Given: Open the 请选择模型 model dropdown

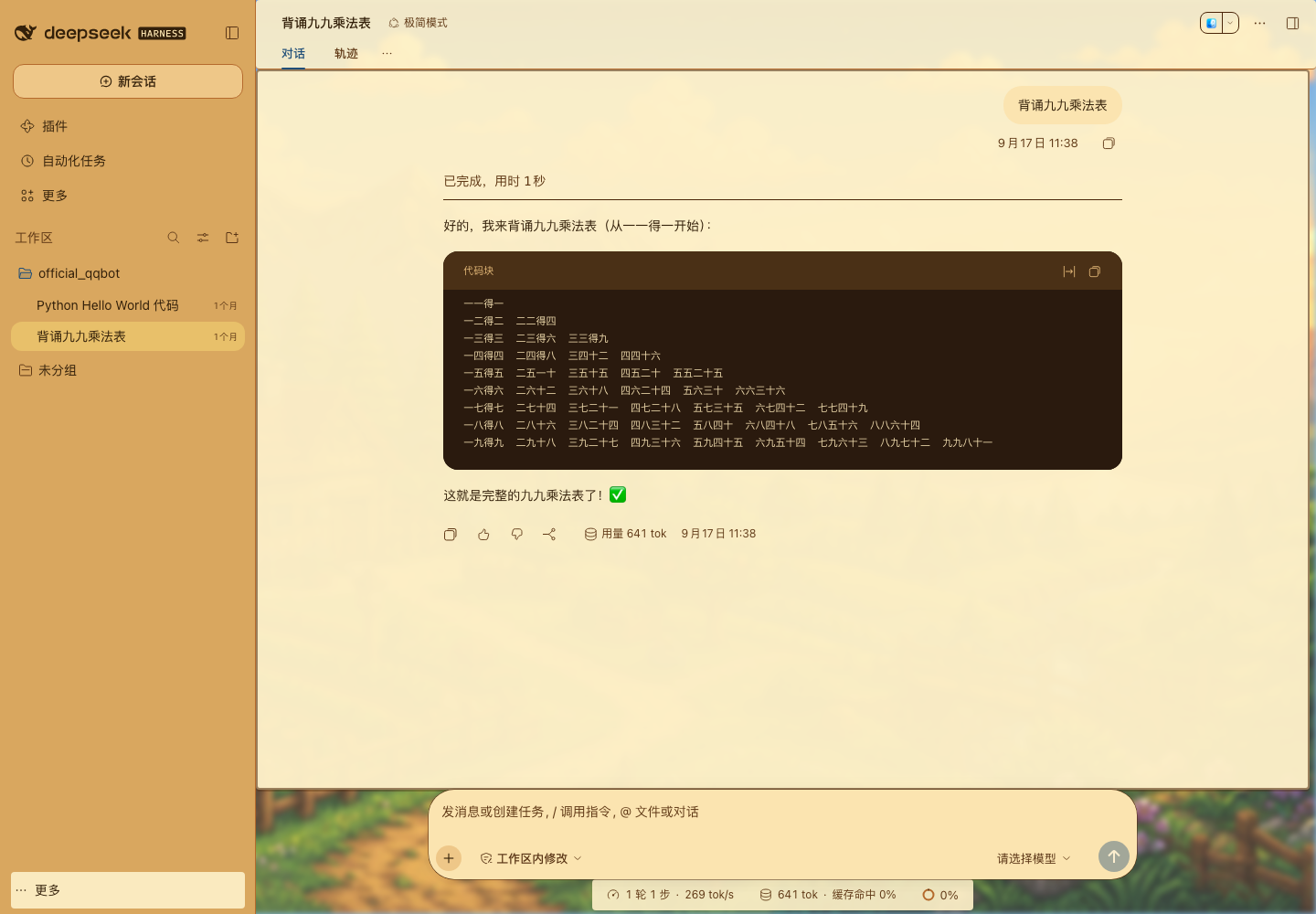Looking at the screenshot, I should tap(1034, 858).
